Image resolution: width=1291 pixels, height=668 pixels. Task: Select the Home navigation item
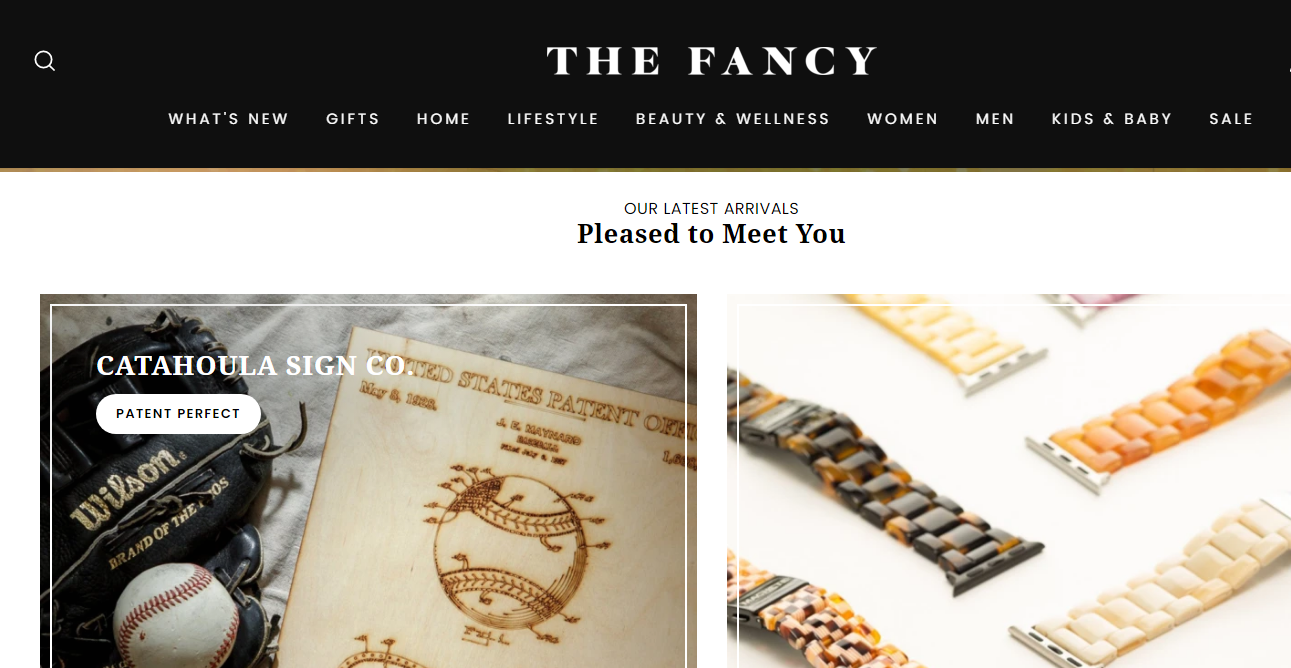tap(444, 119)
